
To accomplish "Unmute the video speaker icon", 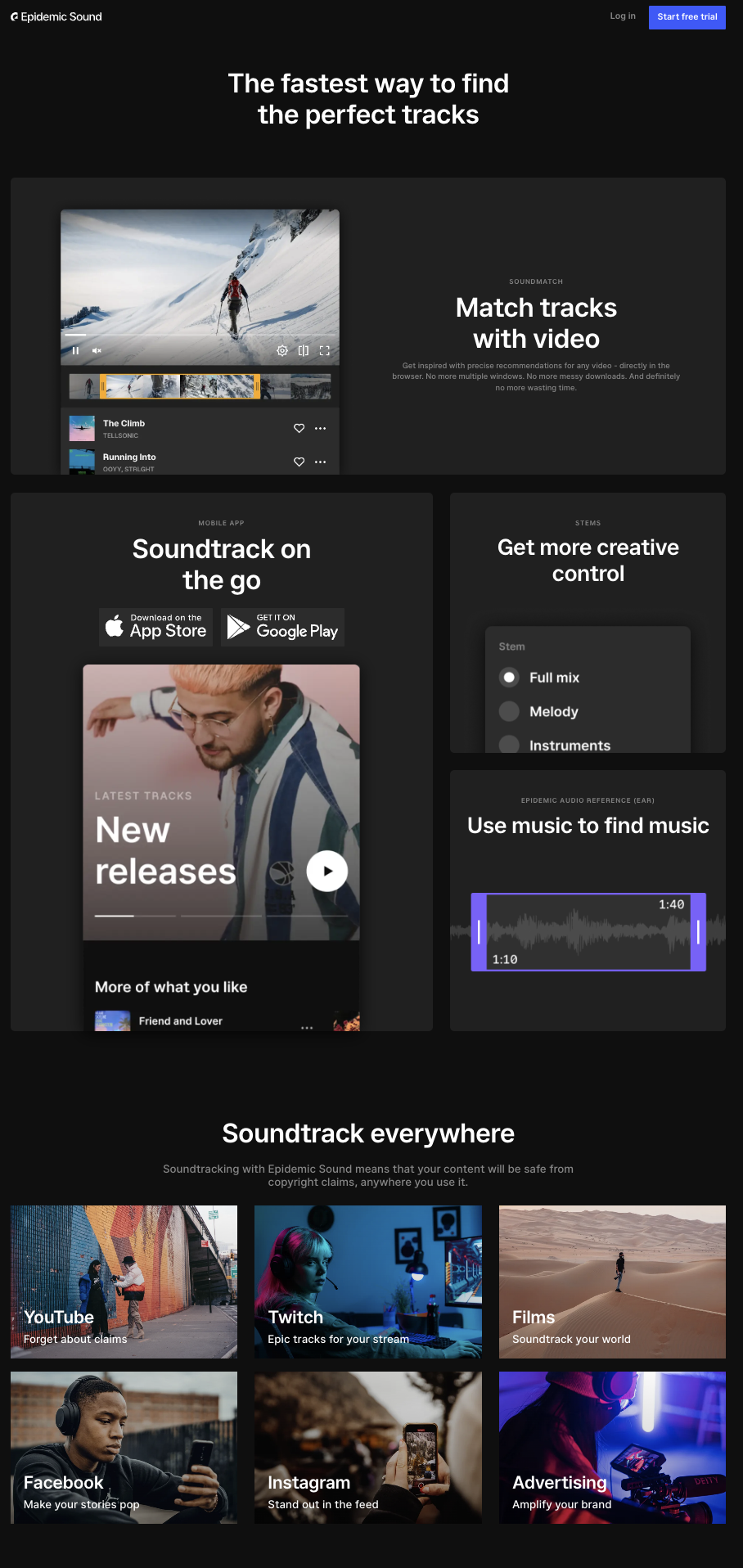I will [x=97, y=350].
